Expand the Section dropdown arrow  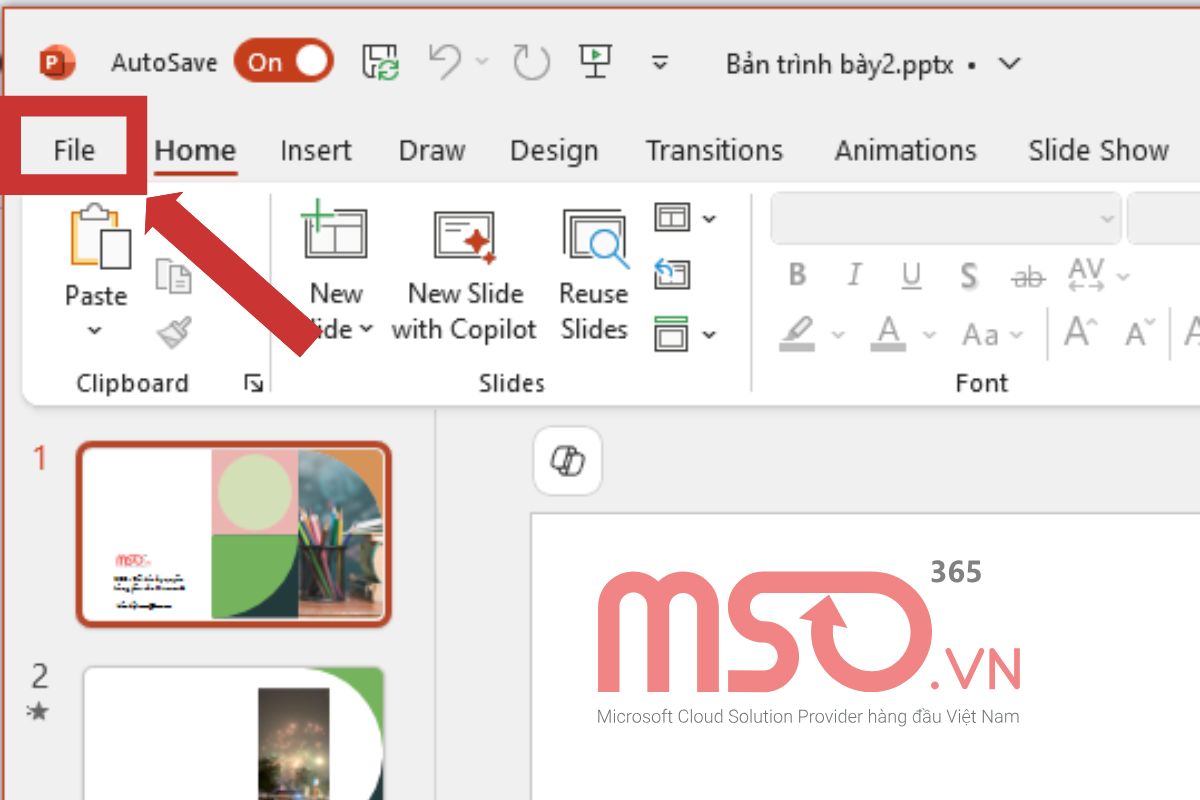pyautogui.click(x=709, y=334)
